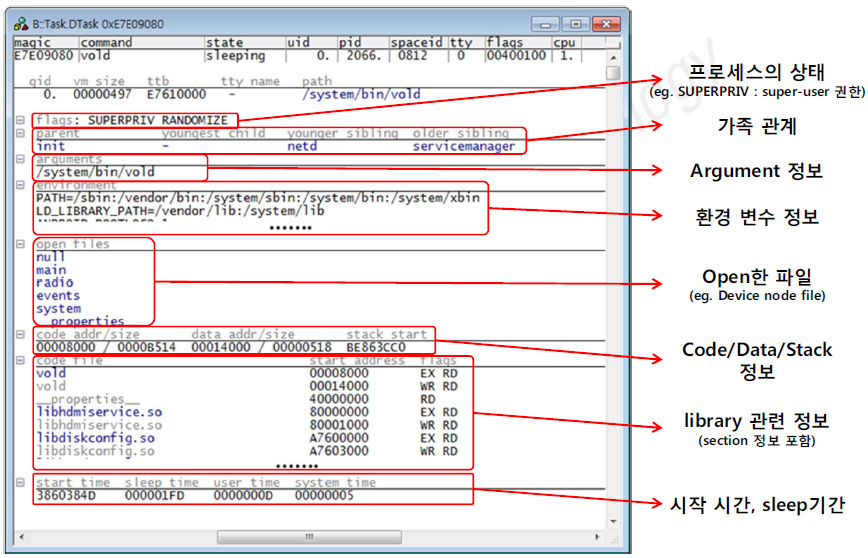Open the younger sibling netd
The width and height of the screenshot is (868, 558).
(x=302, y=146)
